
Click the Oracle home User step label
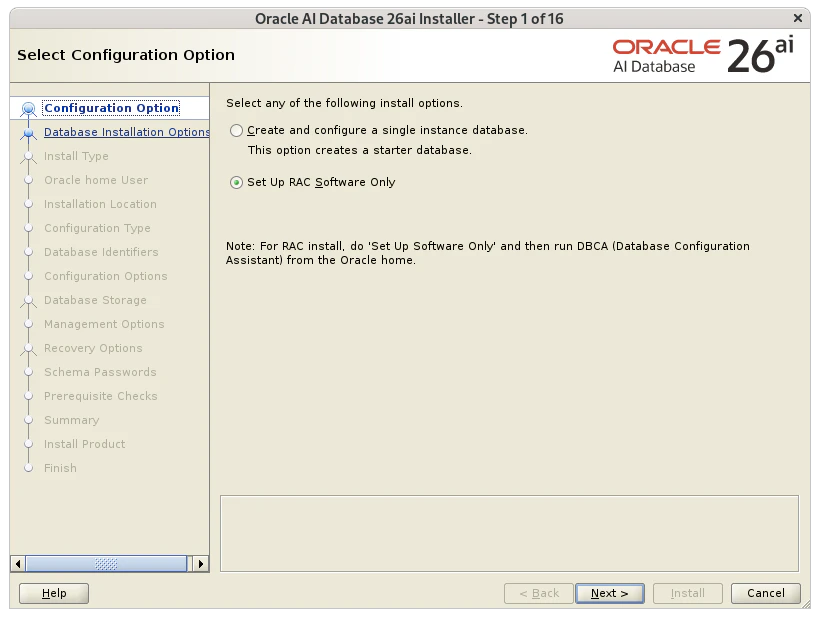click(x=96, y=180)
